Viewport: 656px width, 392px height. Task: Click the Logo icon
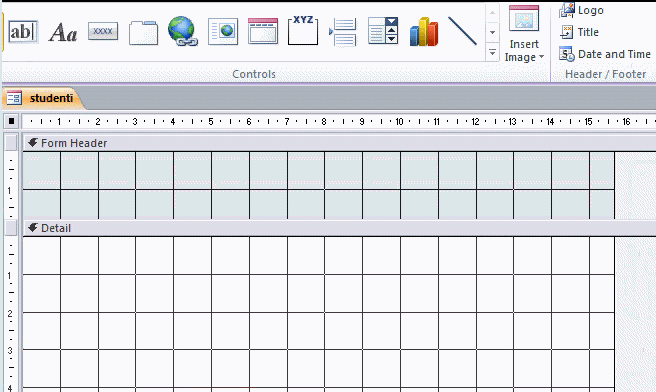567,10
